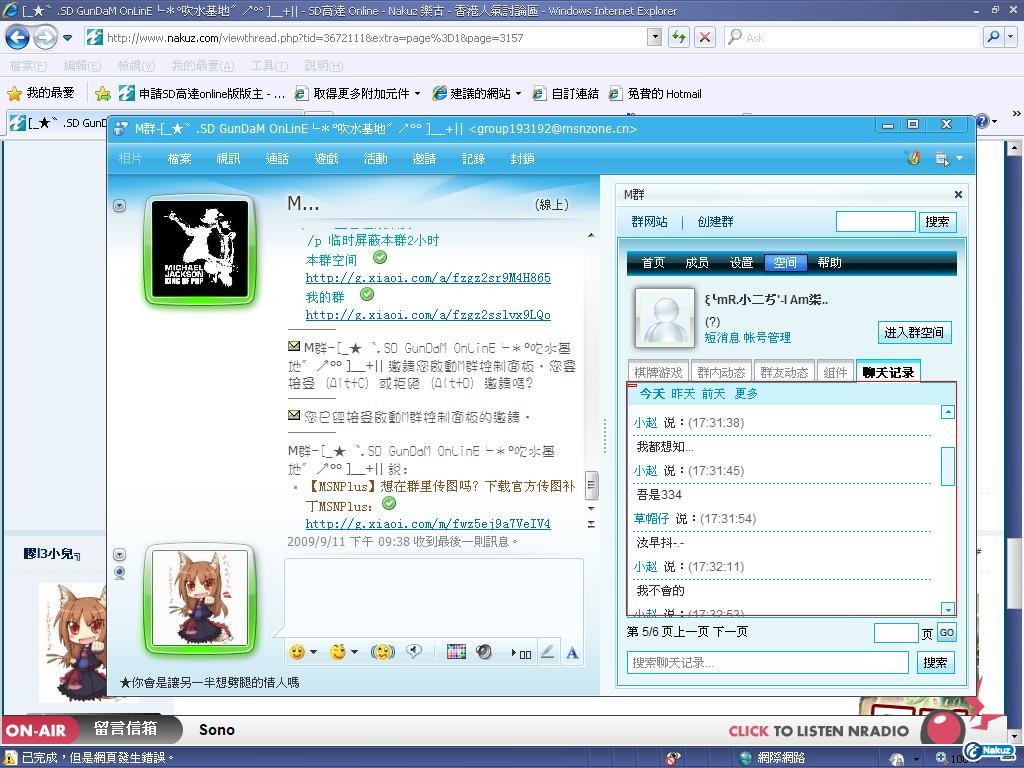Collapse contact picture with arrow toggle
Screen dimensions: 1024x768
(120, 206)
